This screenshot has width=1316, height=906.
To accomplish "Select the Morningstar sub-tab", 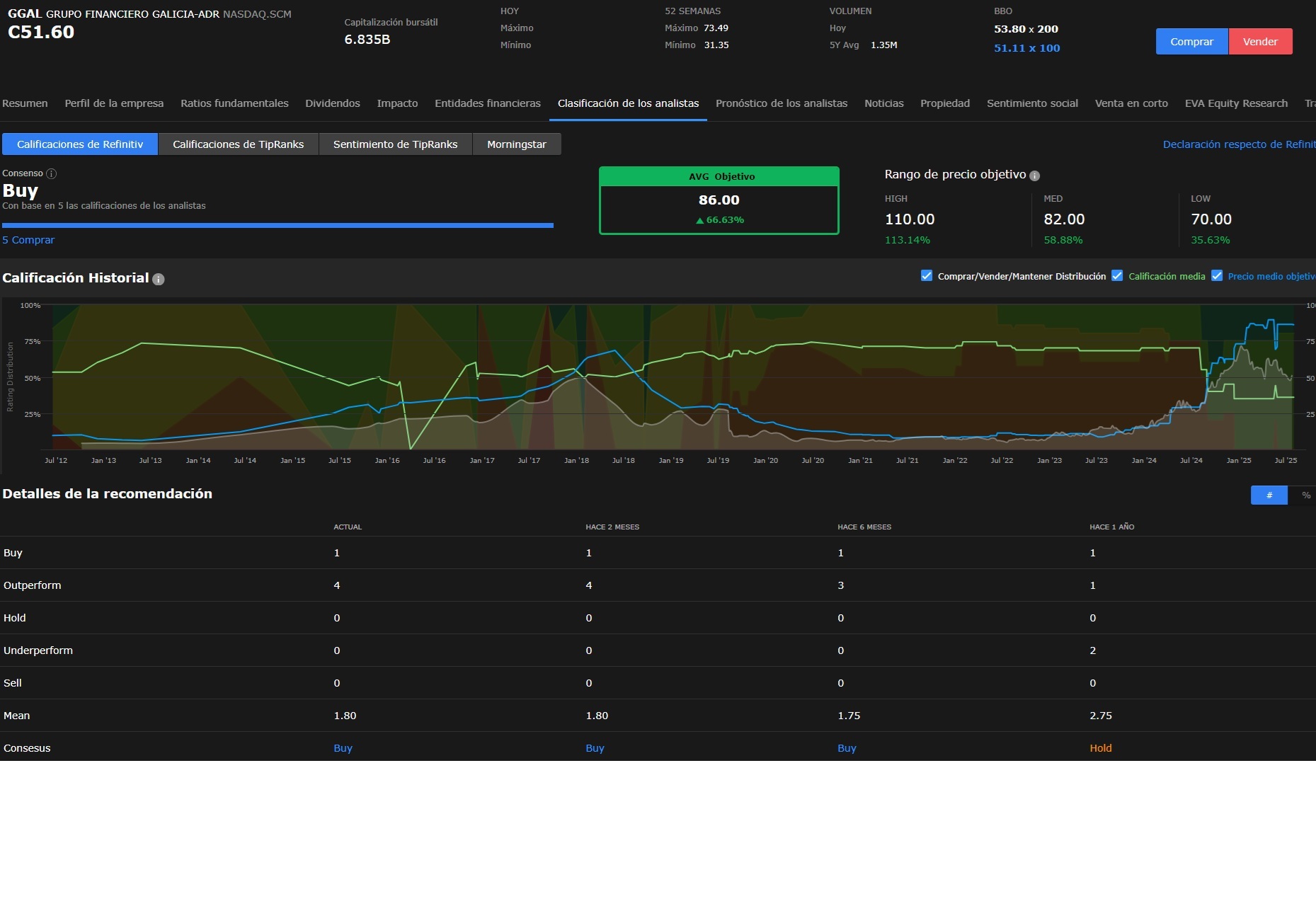I will 517,144.
